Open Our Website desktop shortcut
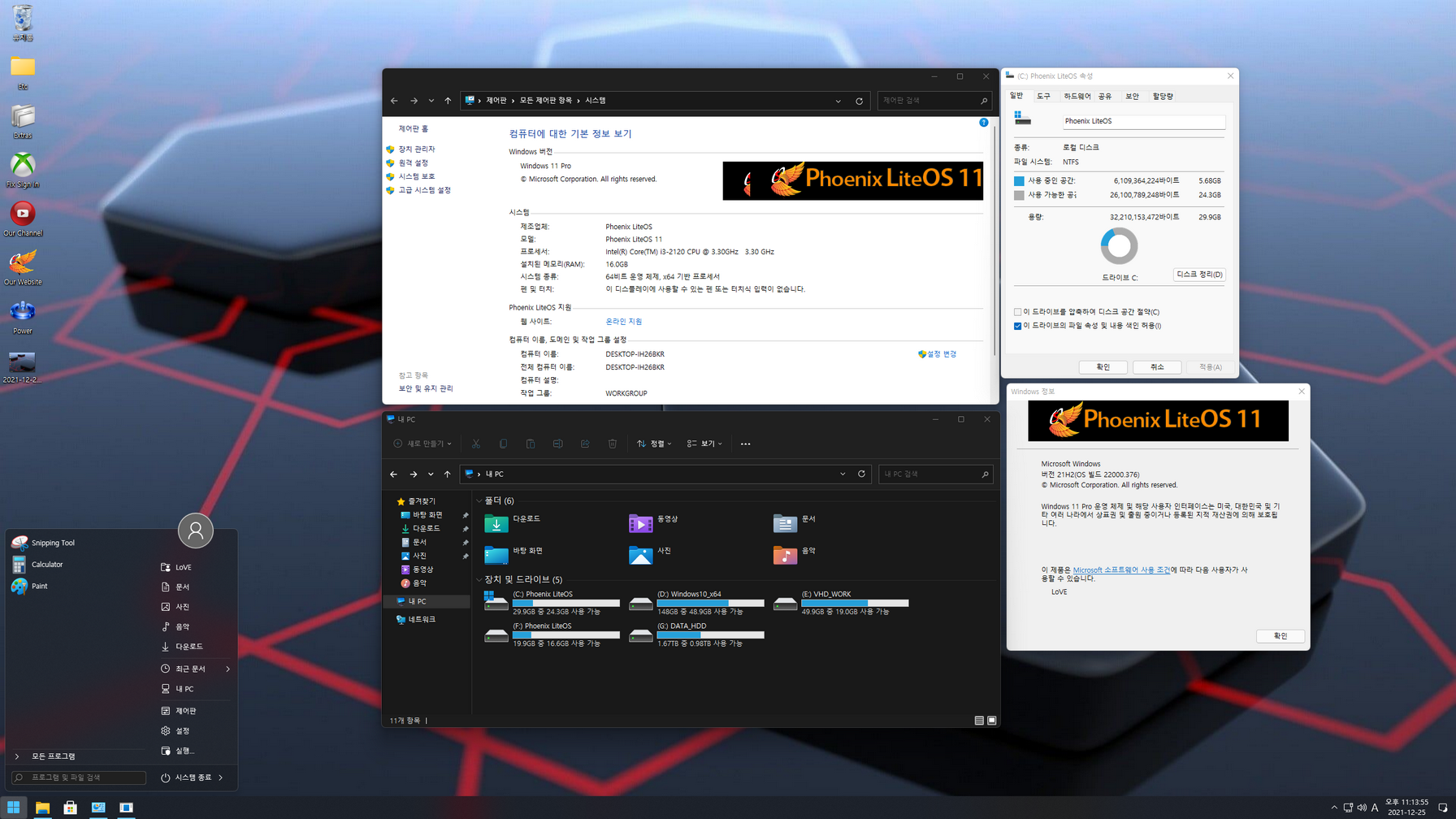The image size is (1456, 819). point(23,268)
